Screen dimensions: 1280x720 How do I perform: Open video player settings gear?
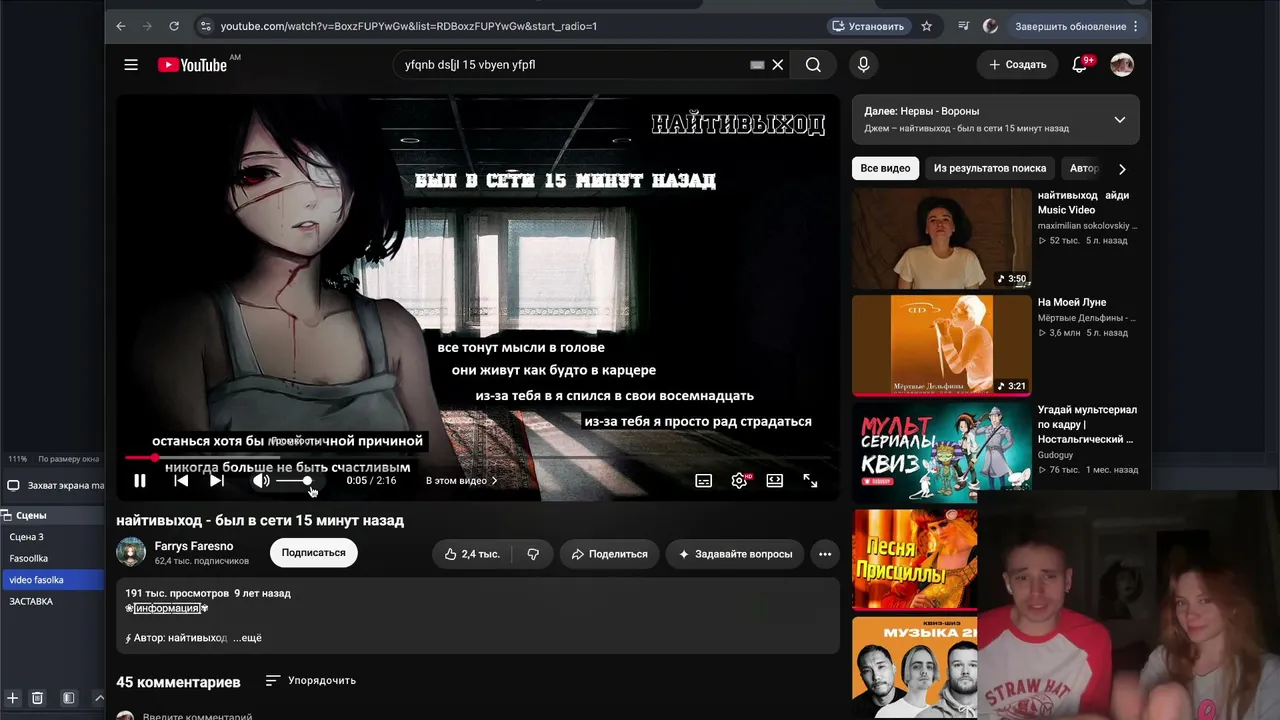(x=740, y=481)
